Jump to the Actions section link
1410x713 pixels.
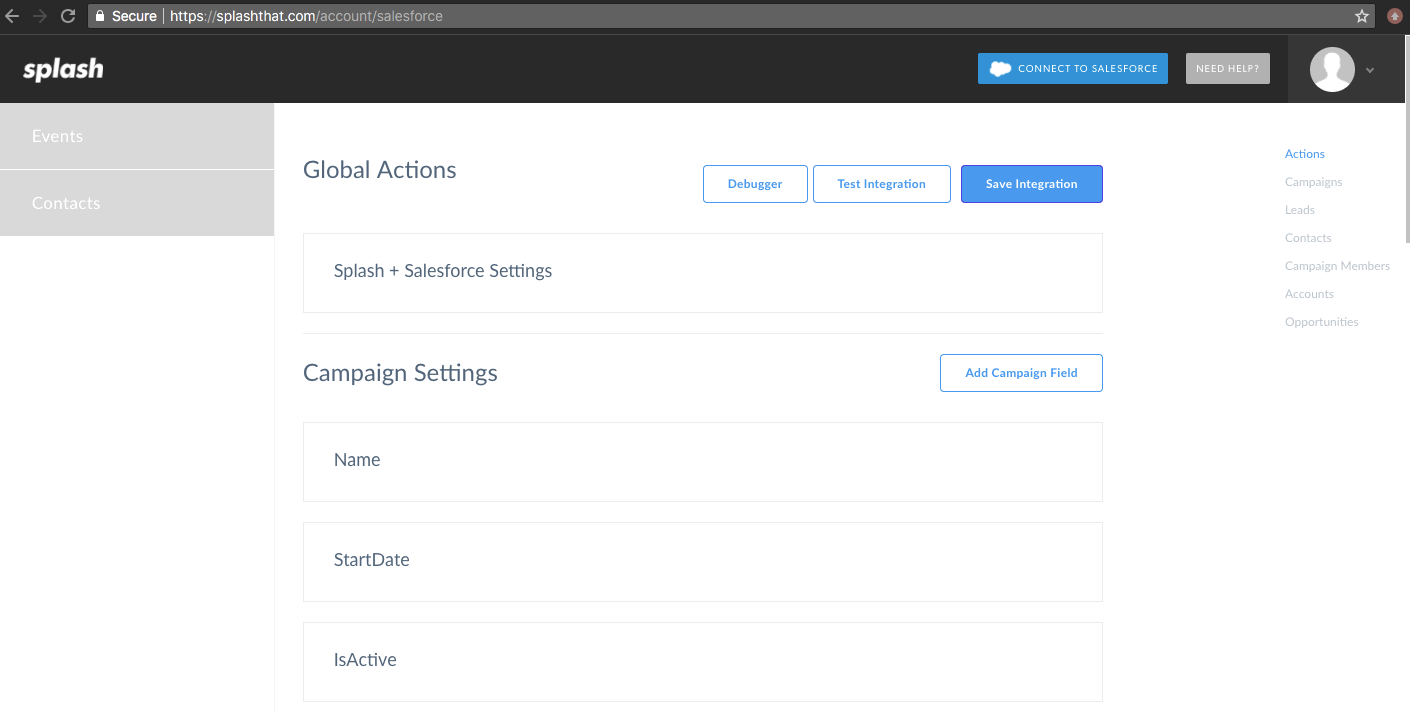[1304, 154]
